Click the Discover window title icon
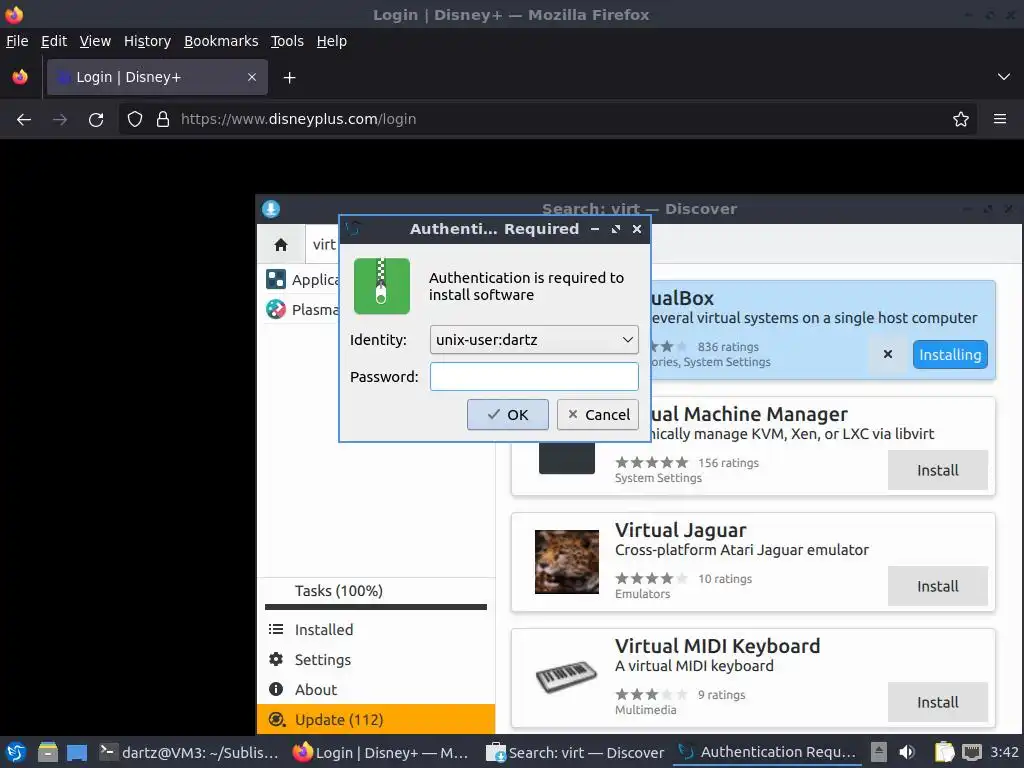Image resolution: width=1024 pixels, height=768 pixels. coord(271,209)
